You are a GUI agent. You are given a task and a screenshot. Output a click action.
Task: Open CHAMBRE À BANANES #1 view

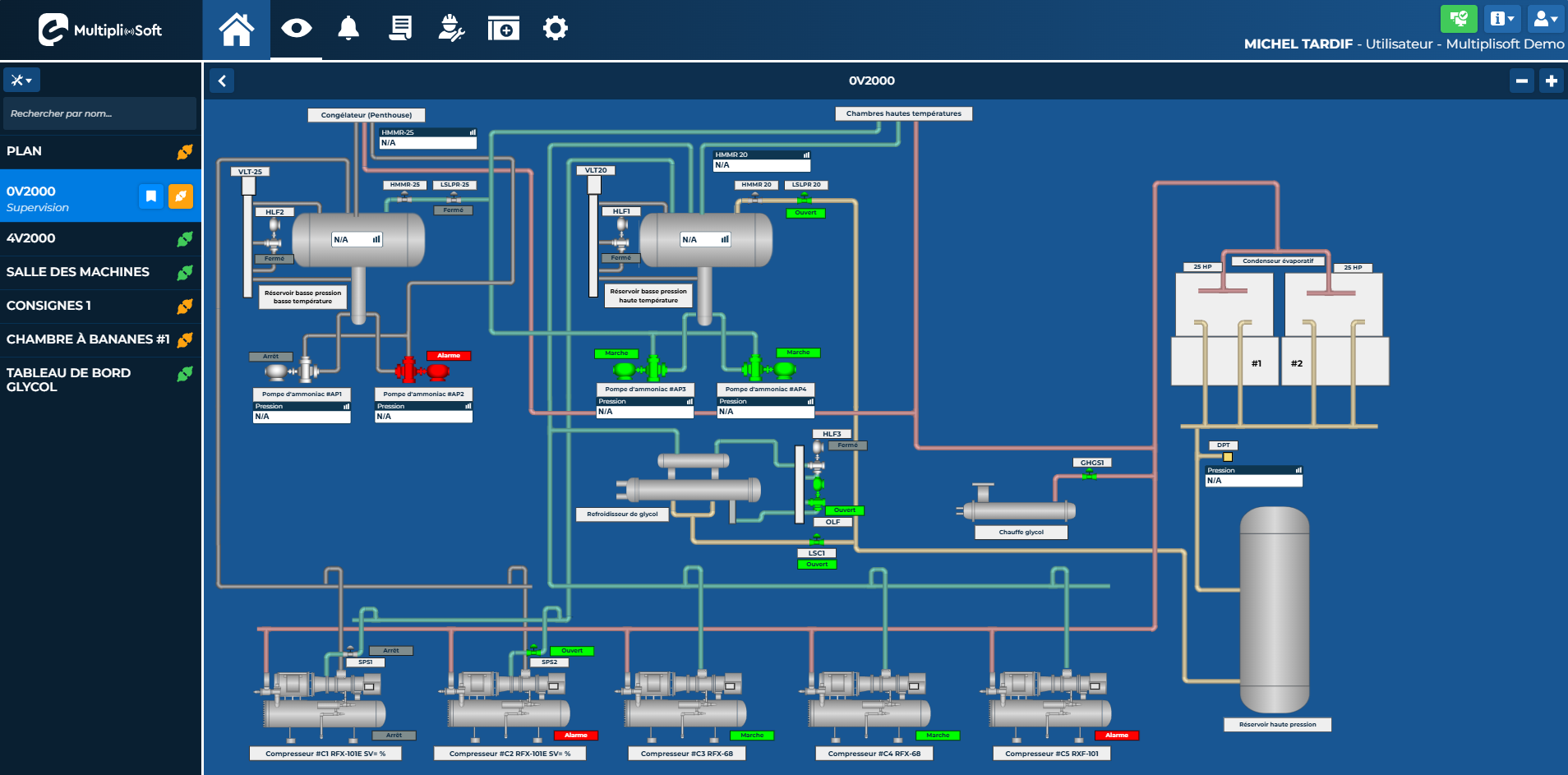(x=100, y=339)
